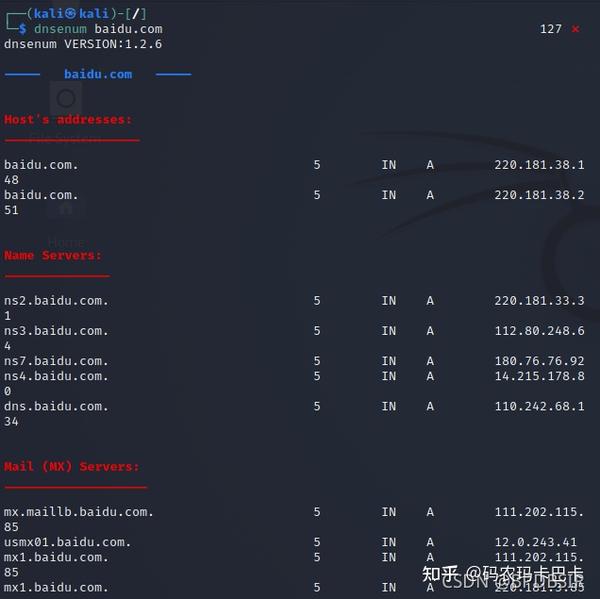Click the Name Servers: heading
Viewport: 600px width, 599px height.
[53, 255]
